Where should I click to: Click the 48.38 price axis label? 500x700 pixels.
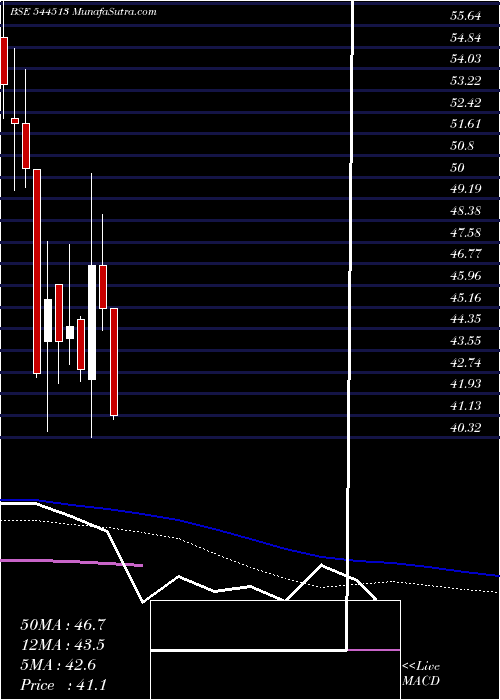pos(466,211)
